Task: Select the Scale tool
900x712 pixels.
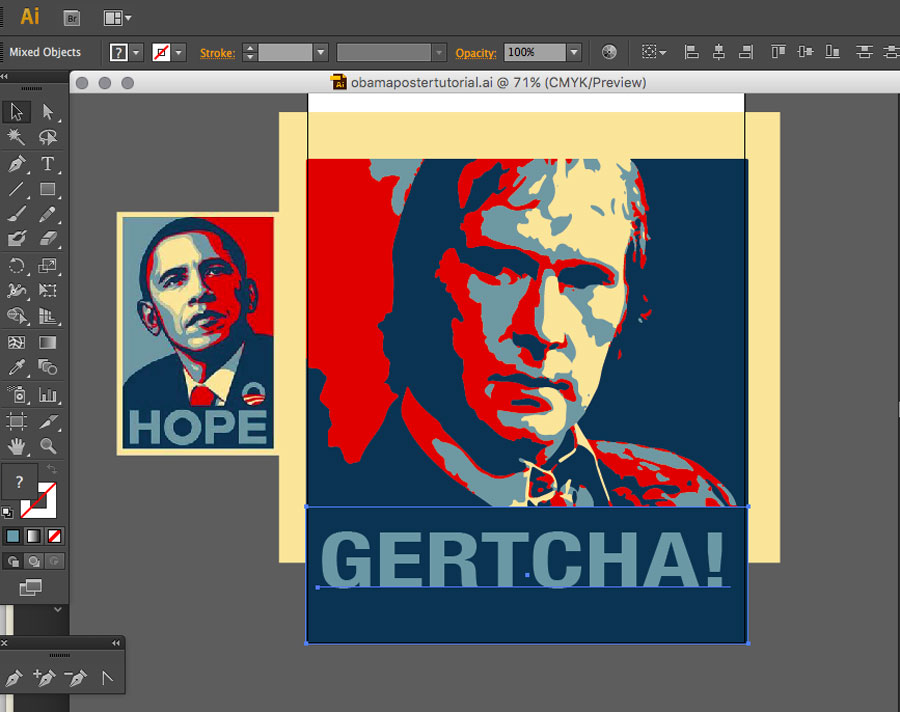Action: 48,265
